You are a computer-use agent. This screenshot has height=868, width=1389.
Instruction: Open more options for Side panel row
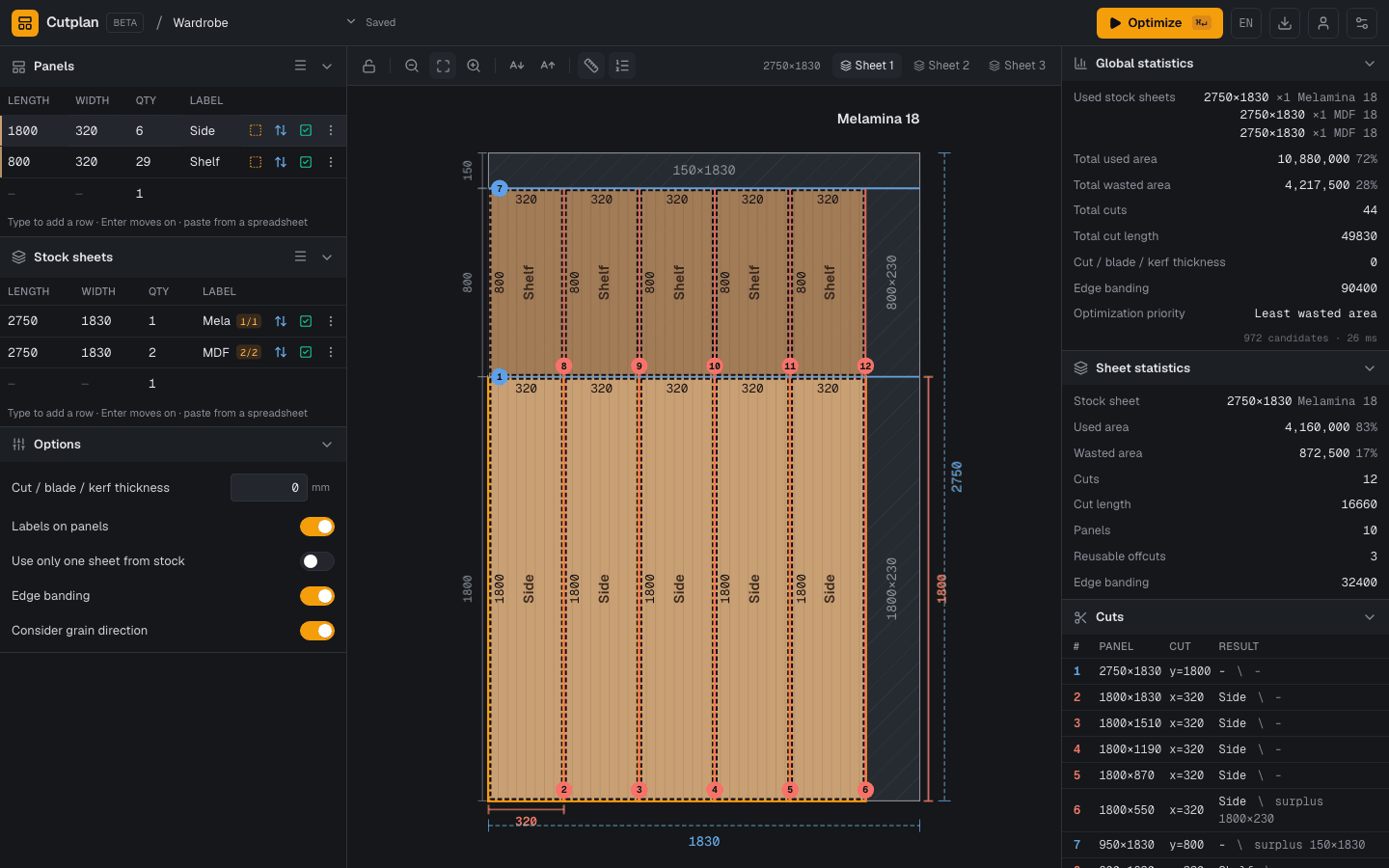[x=331, y=130]
